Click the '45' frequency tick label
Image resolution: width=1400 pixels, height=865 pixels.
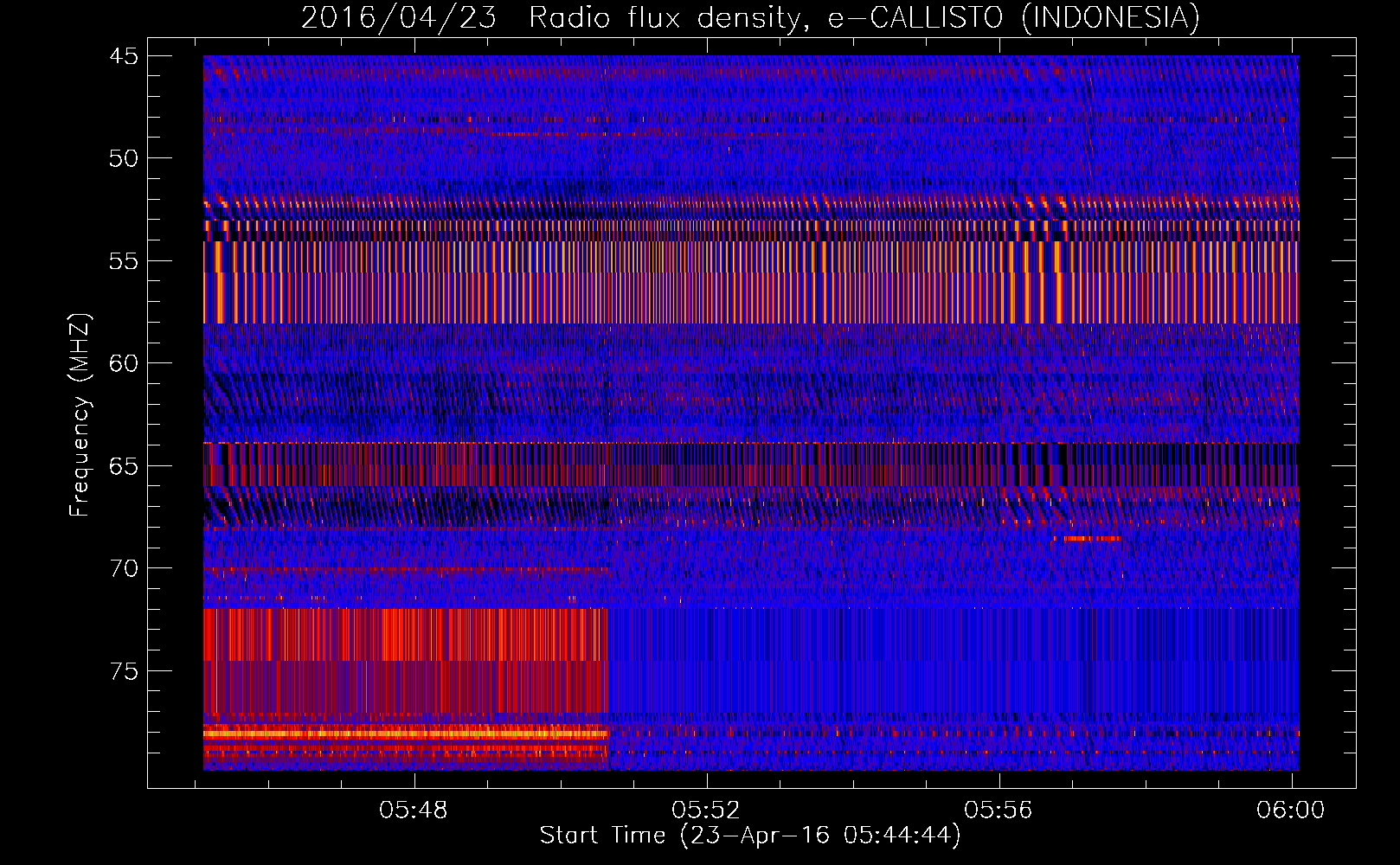tap(124, 56)
